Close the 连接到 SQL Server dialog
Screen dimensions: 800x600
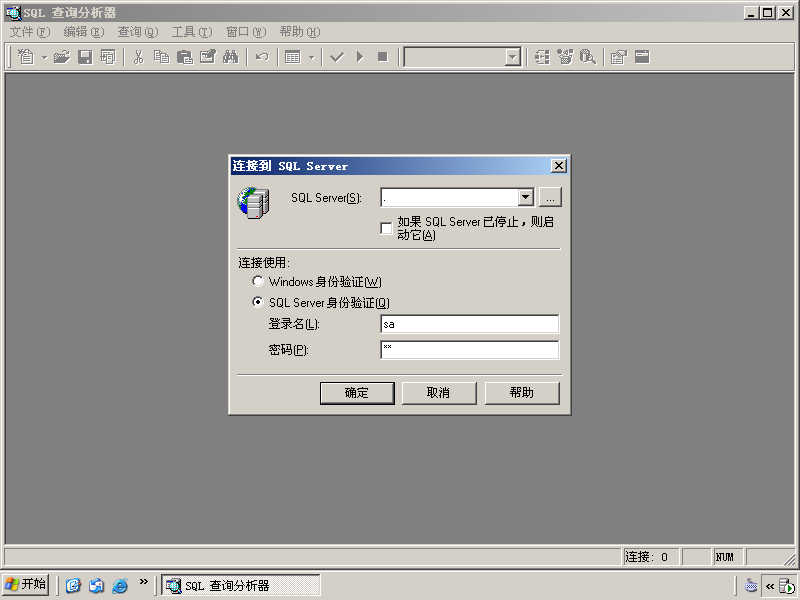pos(559,166)
